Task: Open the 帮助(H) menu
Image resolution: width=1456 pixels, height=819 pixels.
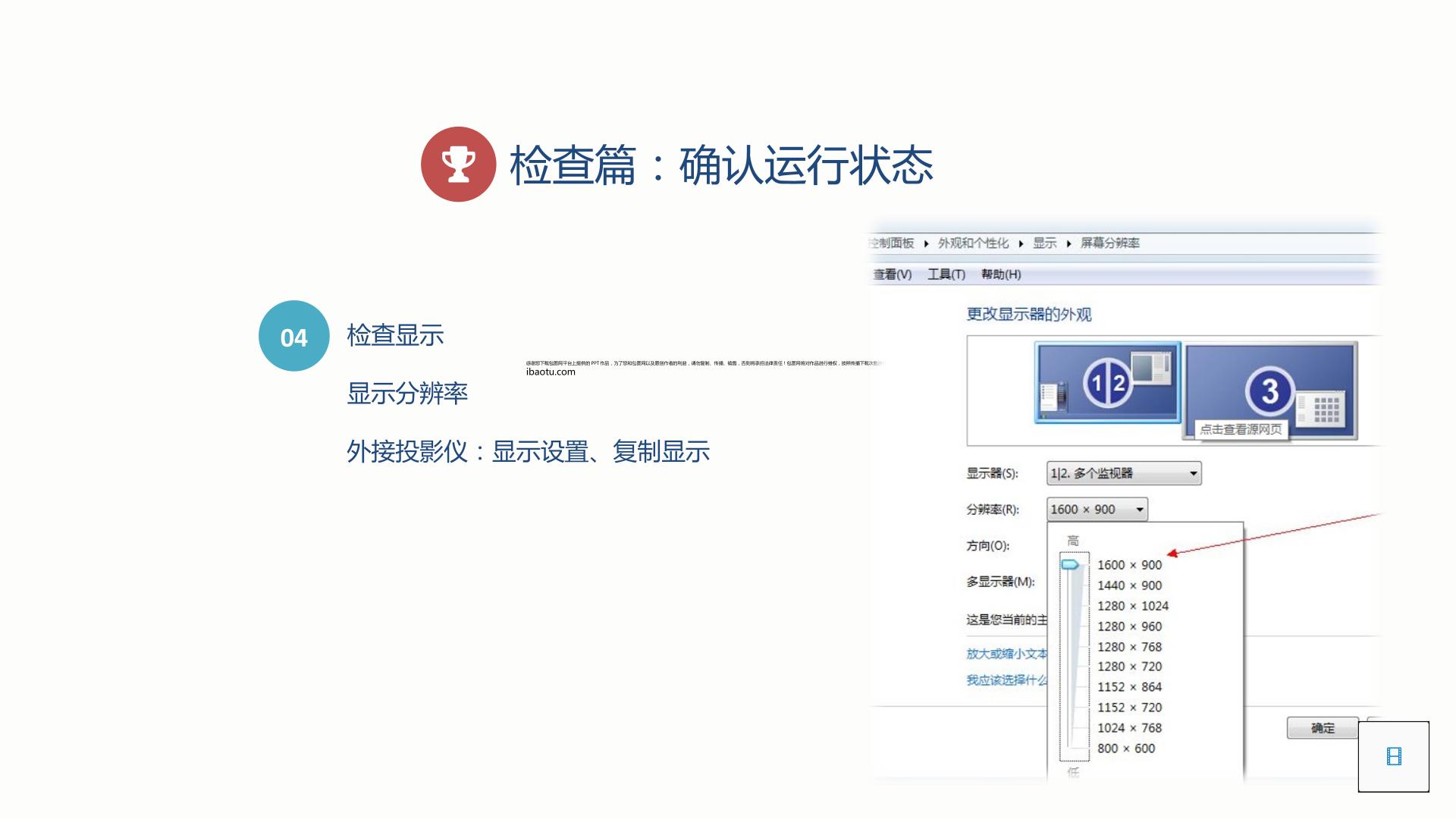Action: click(1001, 275)
